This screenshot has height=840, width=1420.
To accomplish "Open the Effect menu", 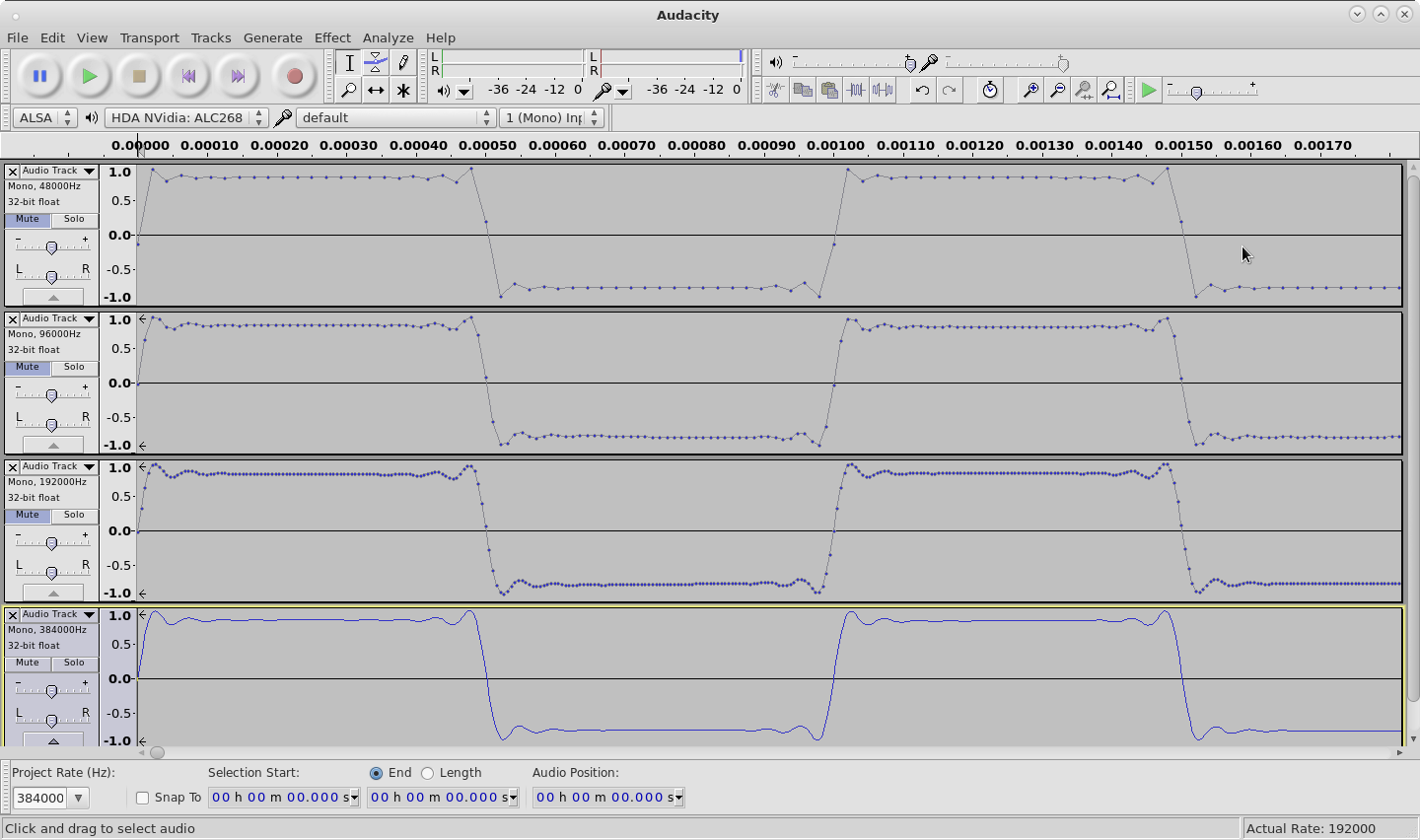I will 332,37.
